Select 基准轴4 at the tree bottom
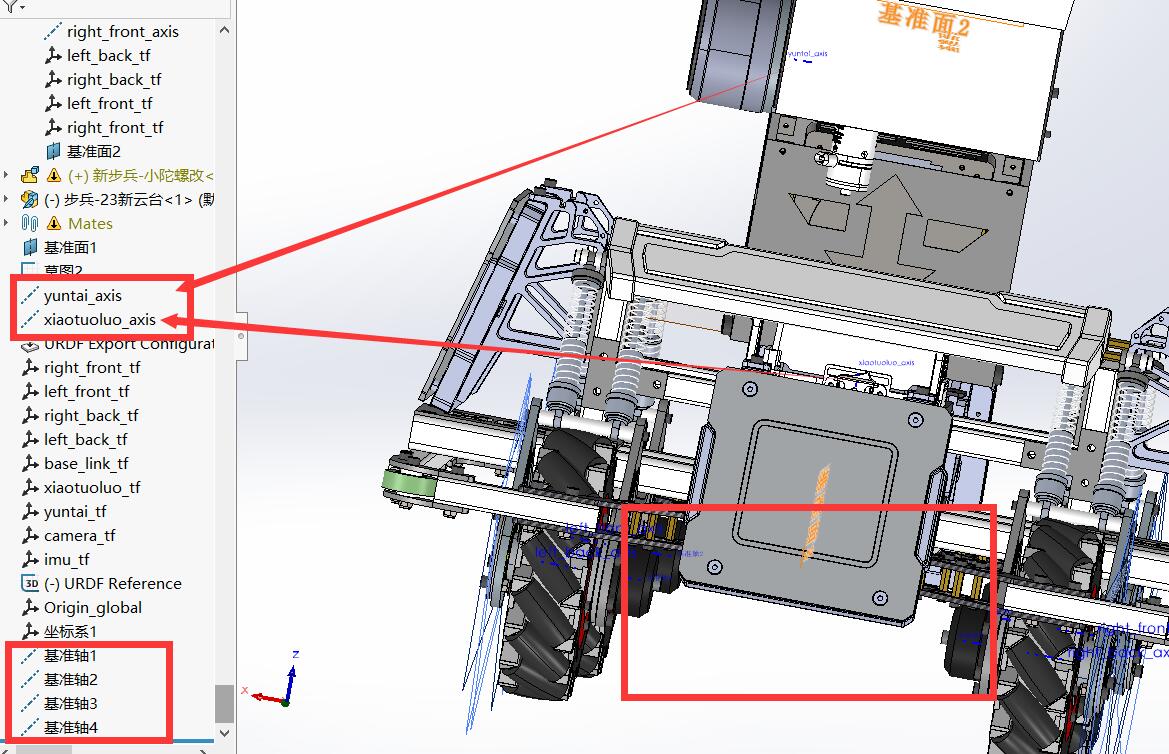 pos(71,728)
